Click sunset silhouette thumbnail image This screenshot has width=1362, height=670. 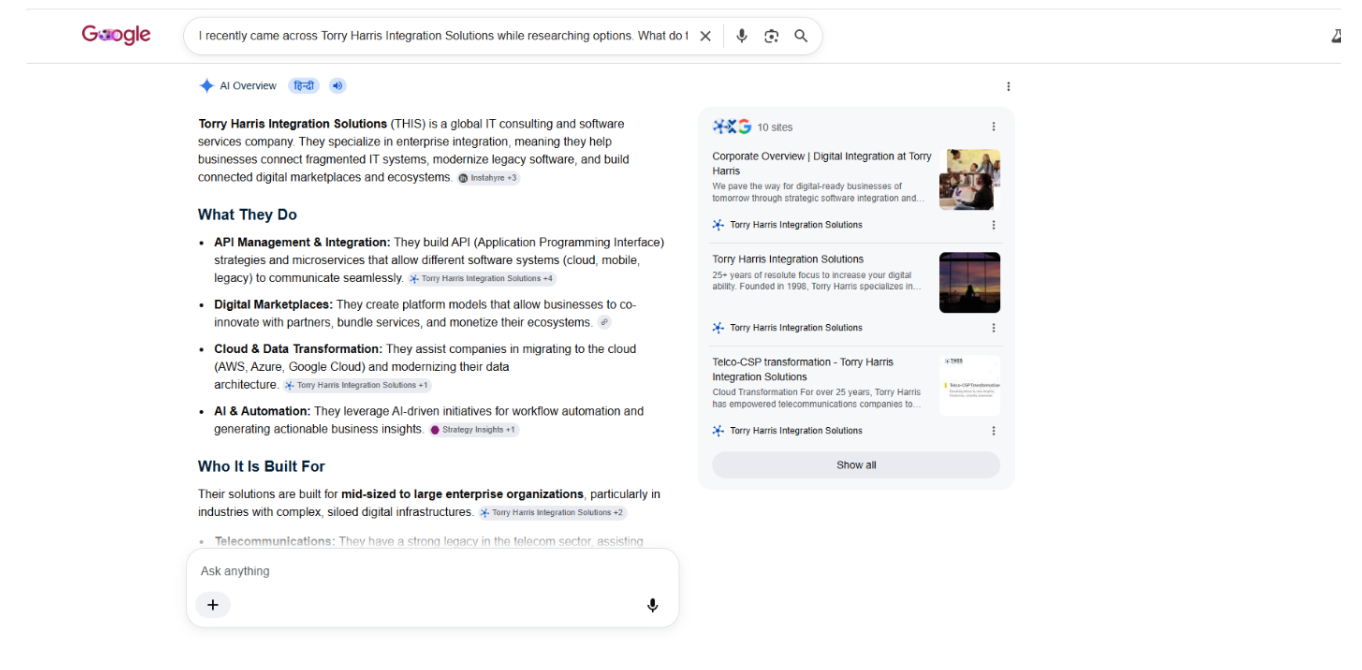point(969,283)
